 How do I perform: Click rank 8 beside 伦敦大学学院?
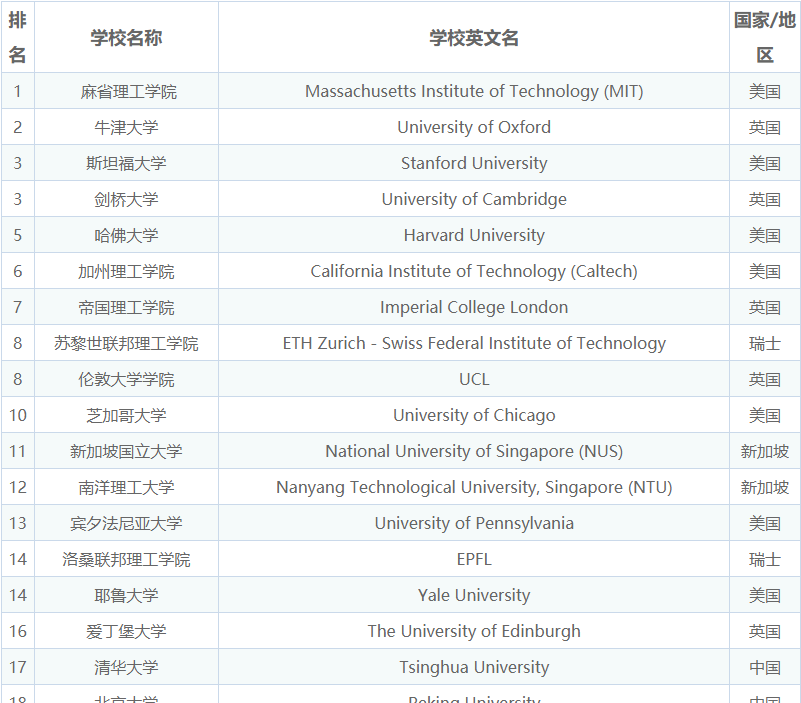pos(17,379)
